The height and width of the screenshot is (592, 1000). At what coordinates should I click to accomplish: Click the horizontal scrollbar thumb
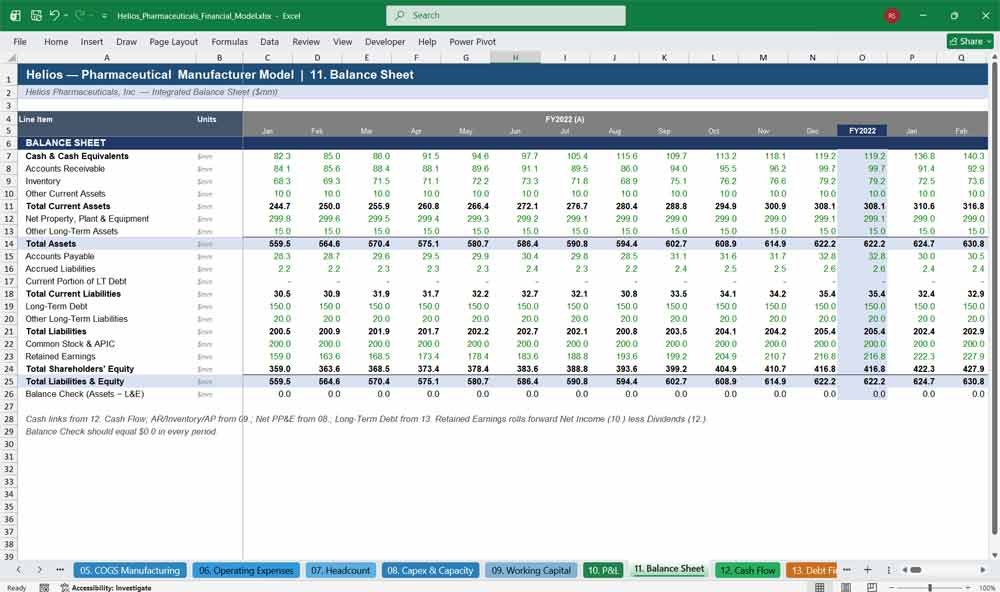[915, 570]
